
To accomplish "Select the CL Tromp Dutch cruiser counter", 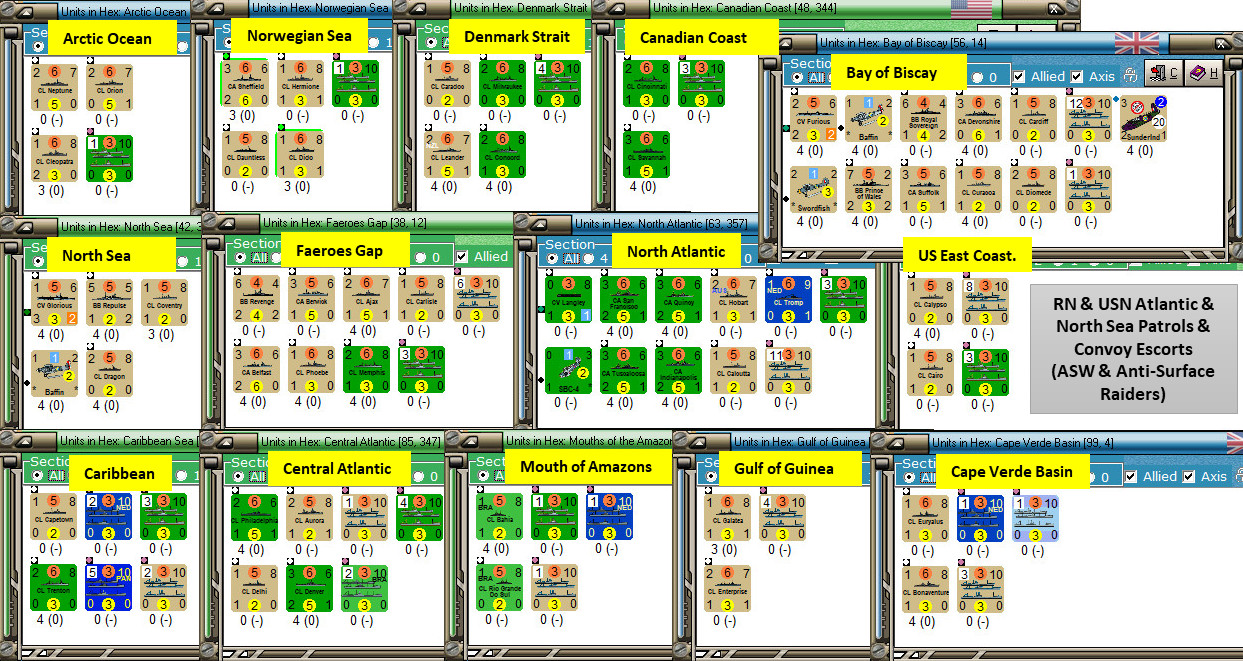I will tap(789, 300).
